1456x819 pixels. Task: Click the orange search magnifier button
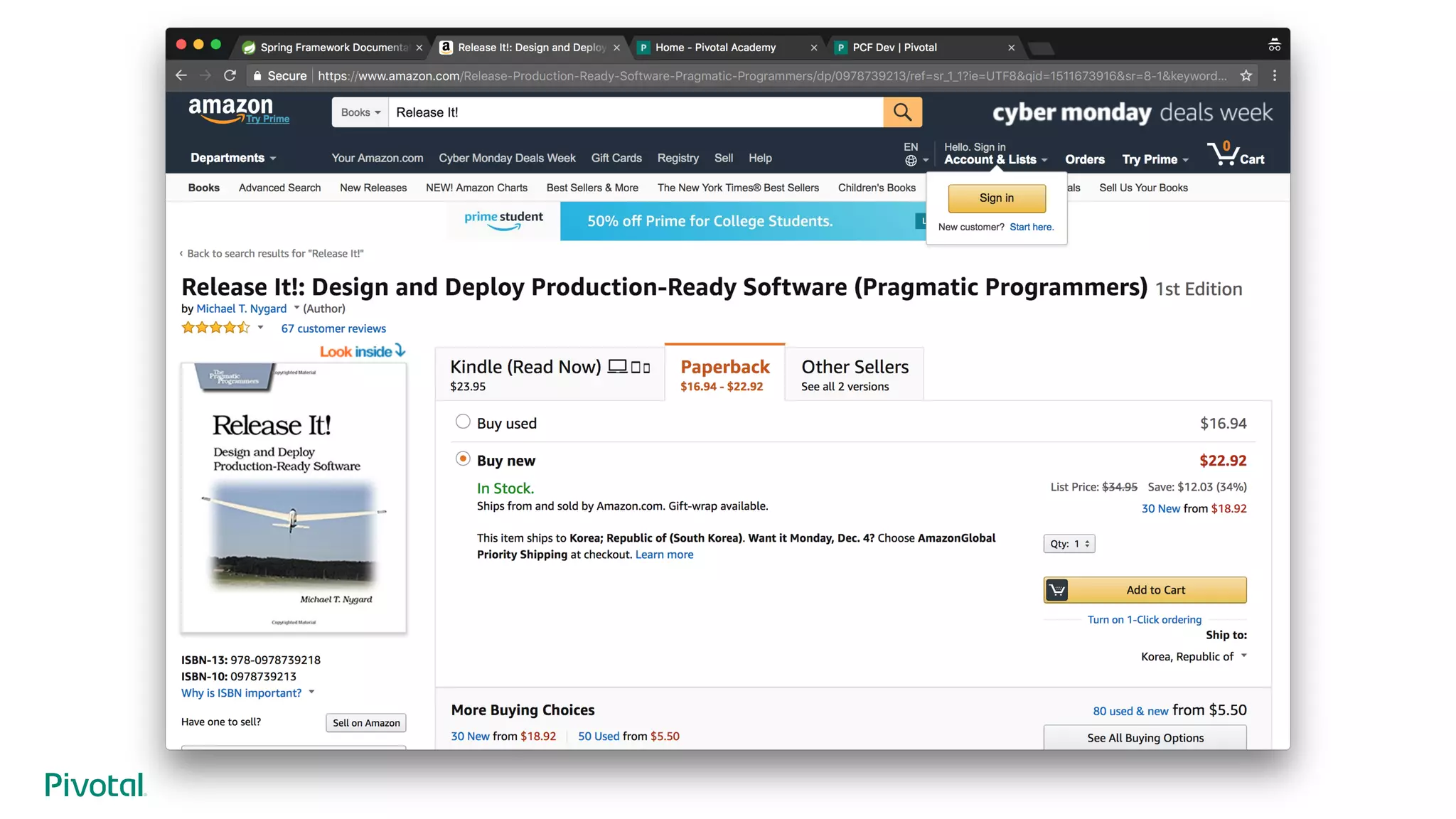pyautogui.click(x=902, y=112)
